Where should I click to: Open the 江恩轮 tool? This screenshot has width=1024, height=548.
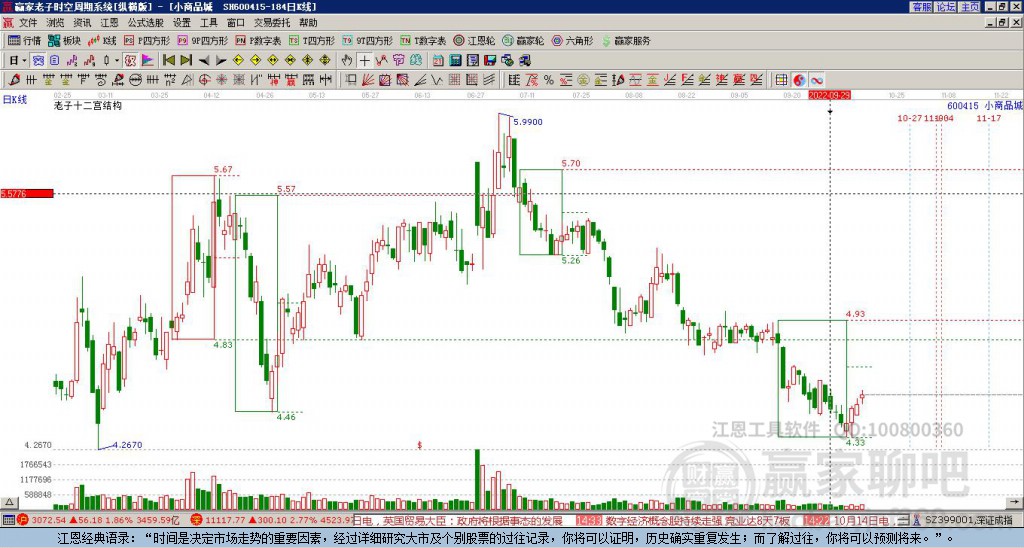[475, 40]
